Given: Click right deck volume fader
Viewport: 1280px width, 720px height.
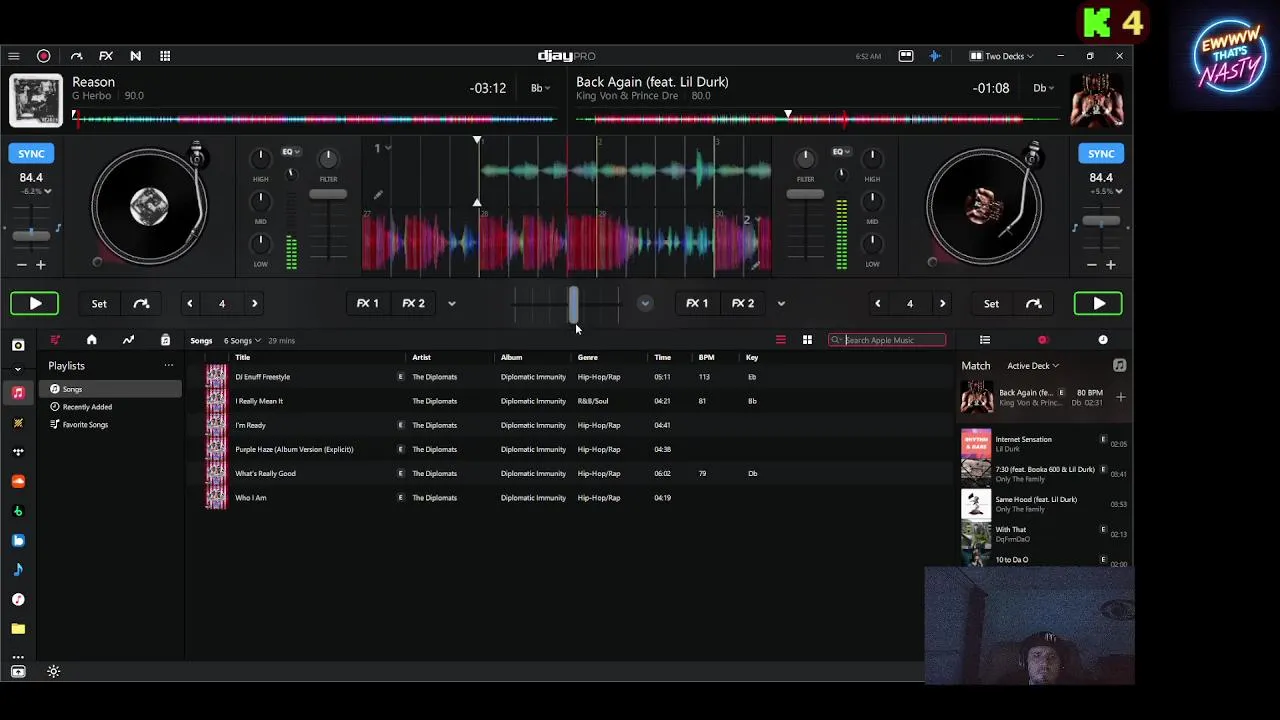Looking at the screenshot, I should [x=805, y=195].
